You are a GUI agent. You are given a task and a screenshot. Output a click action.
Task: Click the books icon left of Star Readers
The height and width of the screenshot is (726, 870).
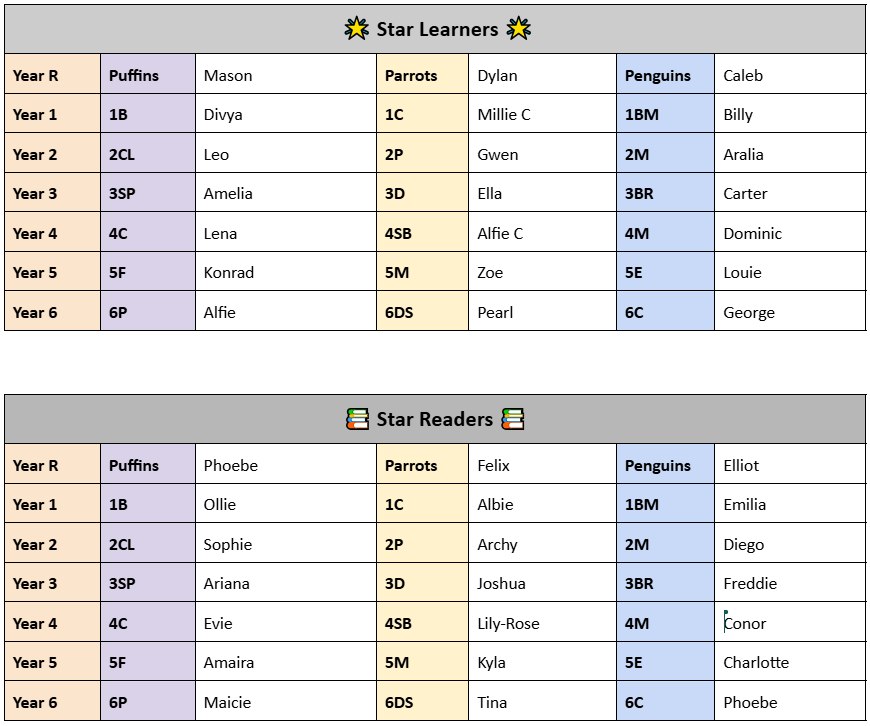[x=357, y=419]
